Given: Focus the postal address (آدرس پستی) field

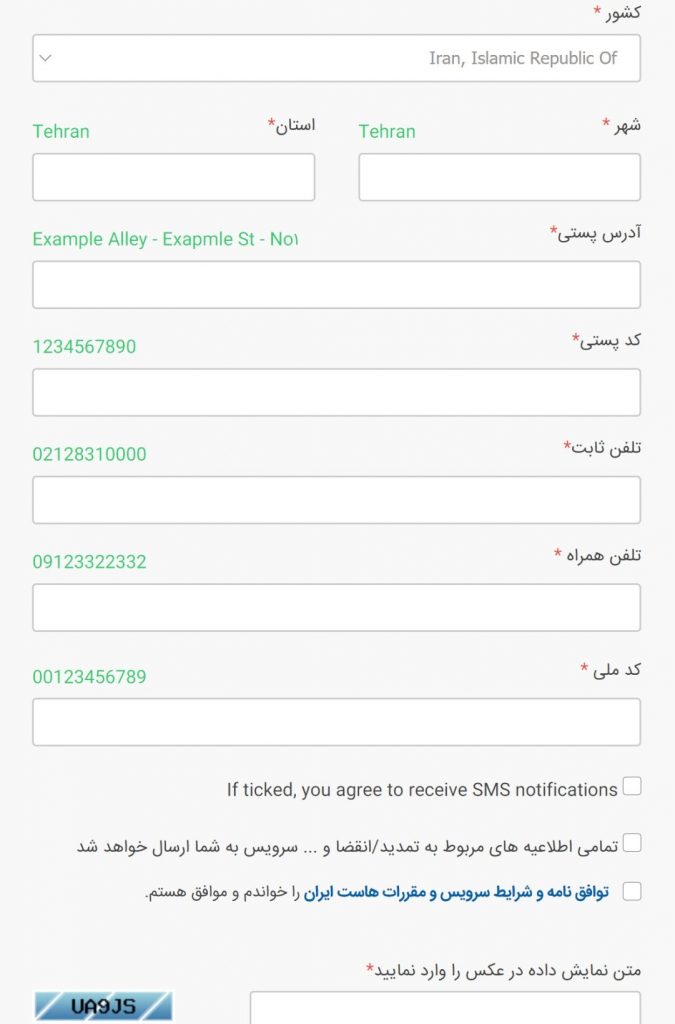Looking at the screenshot, I should [336, 285].
